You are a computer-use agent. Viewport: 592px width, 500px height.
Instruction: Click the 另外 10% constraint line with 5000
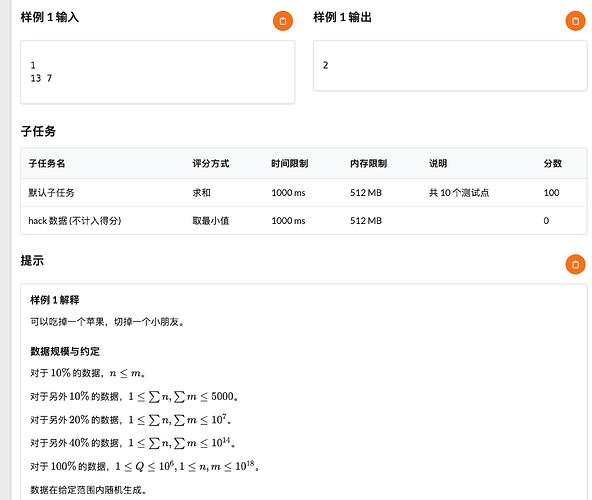tap(134, 397)
